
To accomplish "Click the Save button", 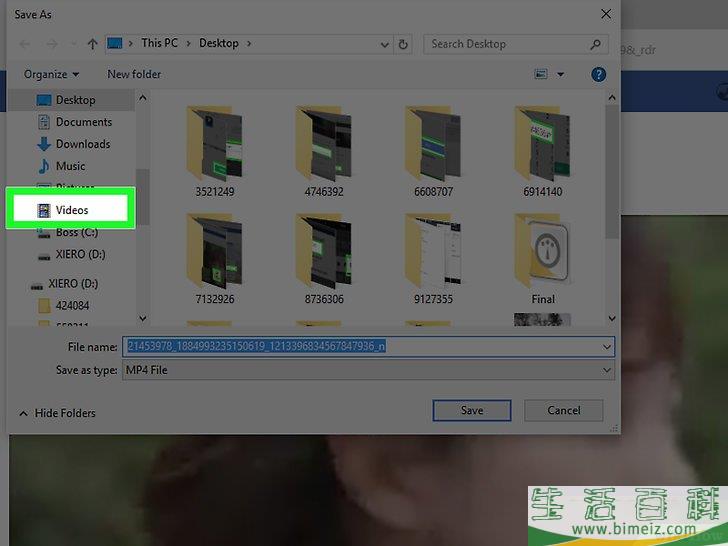I will coord(472,410).
